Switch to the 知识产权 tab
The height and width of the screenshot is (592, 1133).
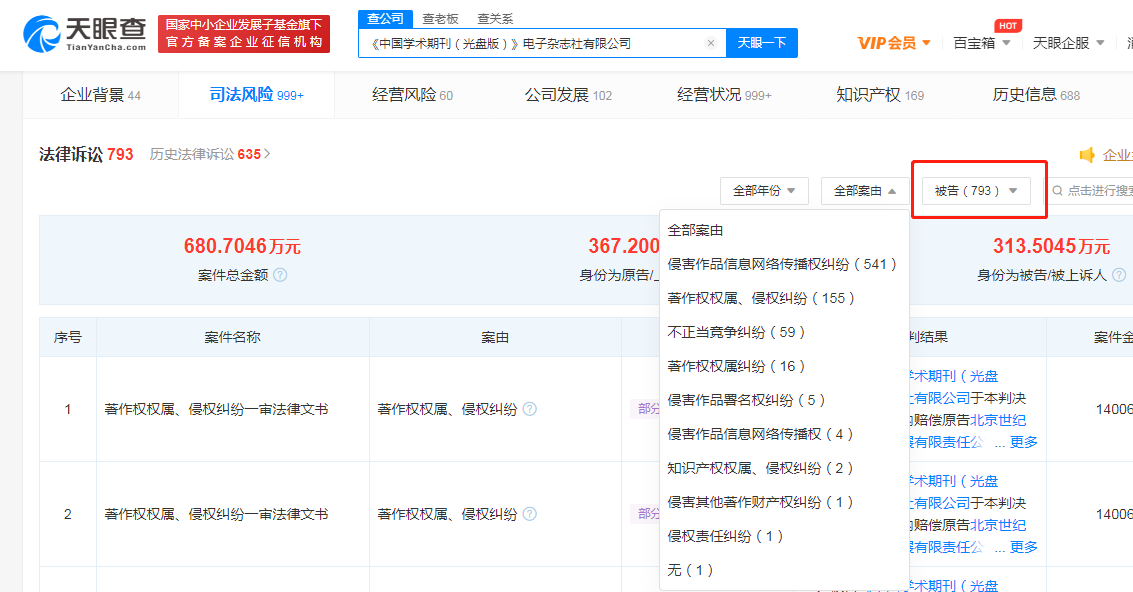[x=880, y=95]
